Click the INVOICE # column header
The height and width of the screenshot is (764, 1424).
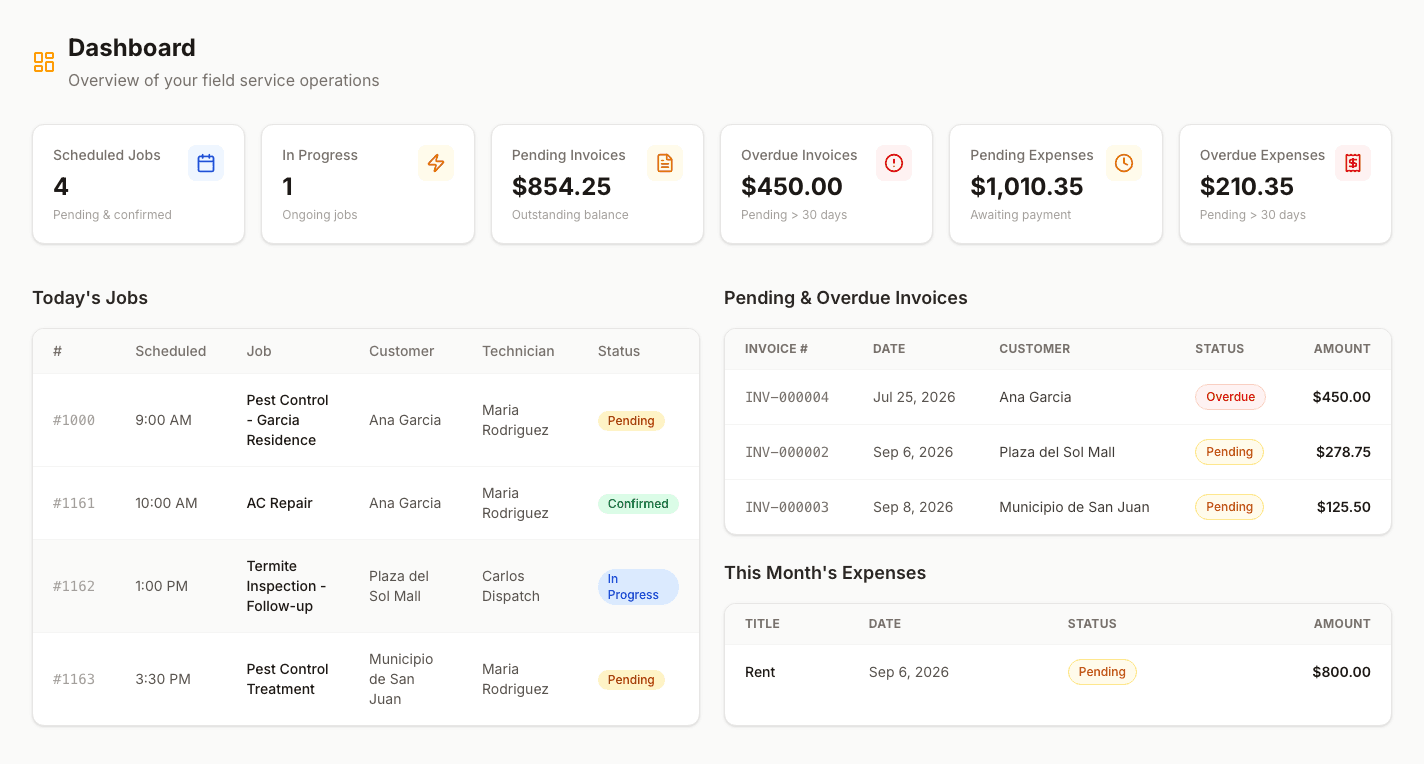point(777,349)
